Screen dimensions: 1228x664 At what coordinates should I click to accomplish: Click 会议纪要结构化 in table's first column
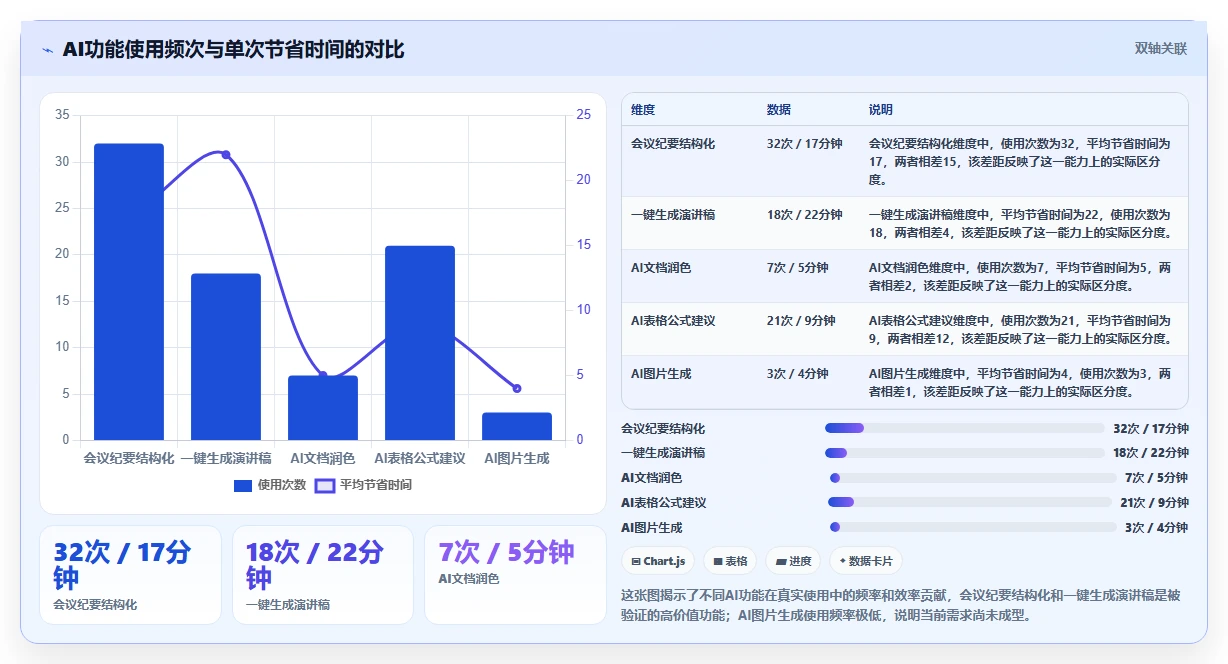[673, 144]
